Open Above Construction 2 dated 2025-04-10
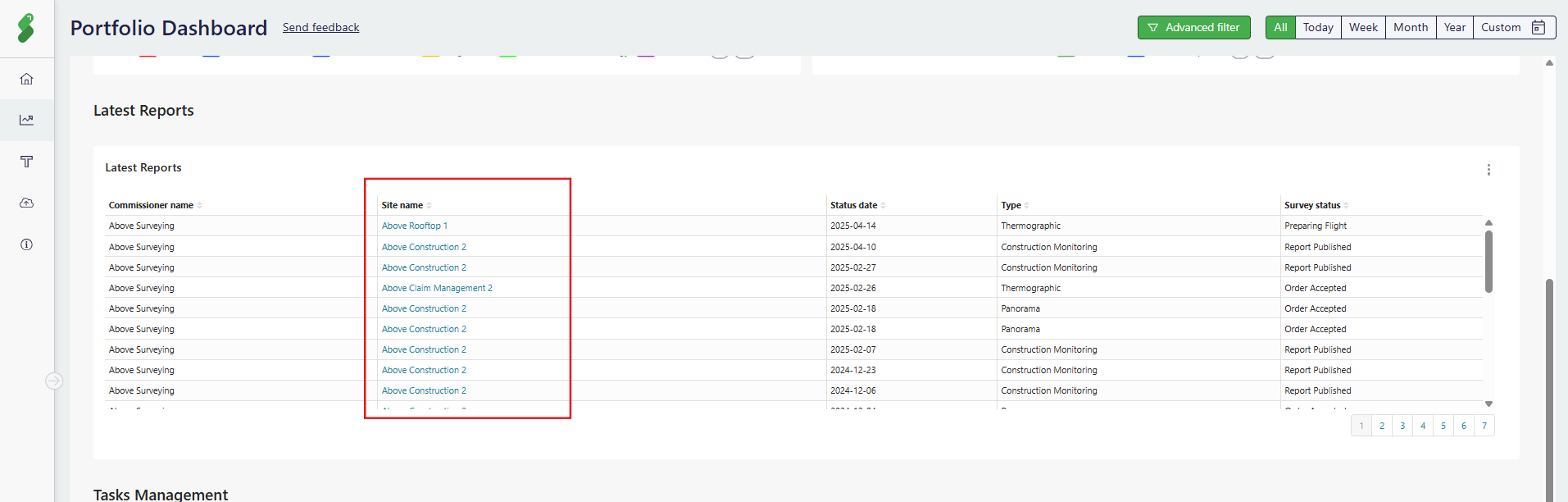 pyautogui.click(x=424, y=247)
